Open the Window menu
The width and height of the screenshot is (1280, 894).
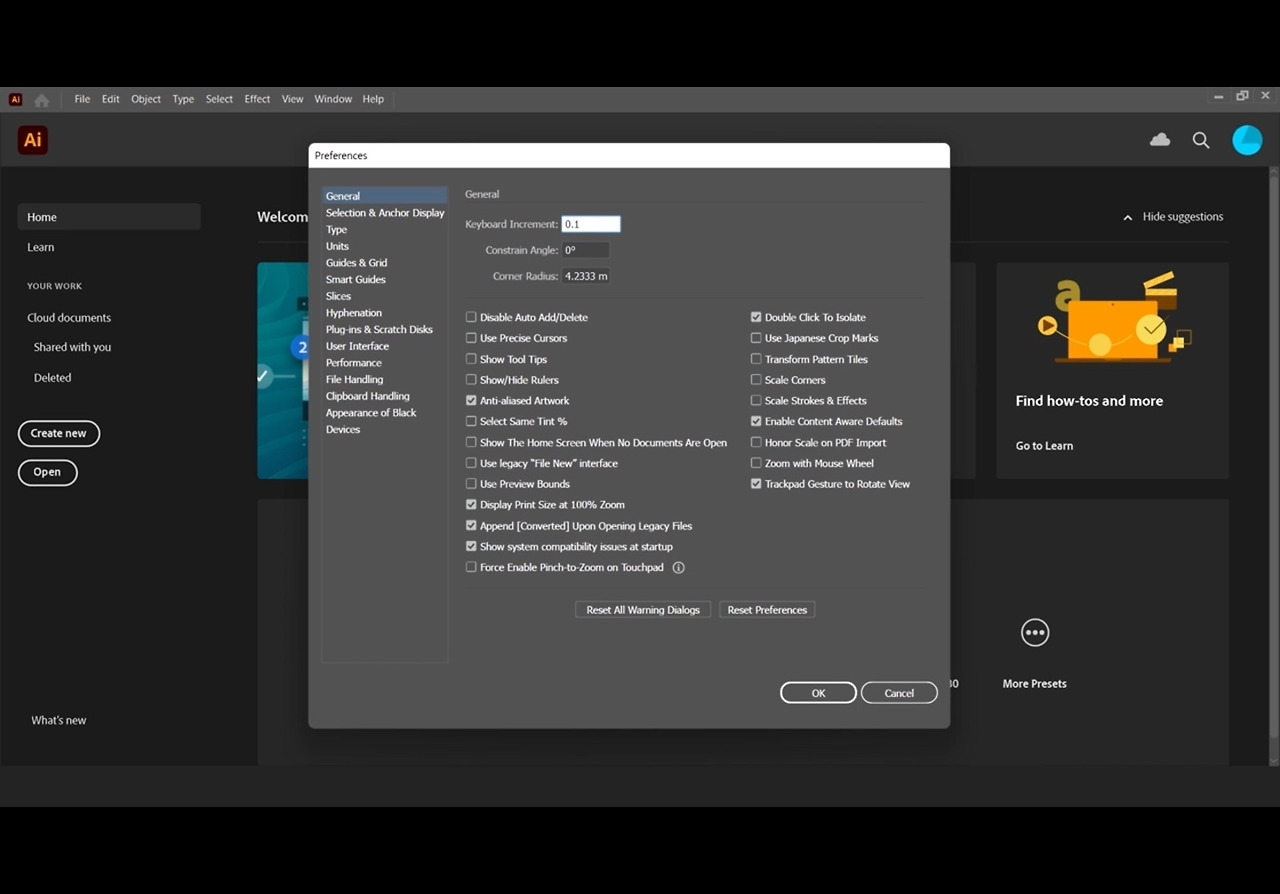click(x=333, y=99)
